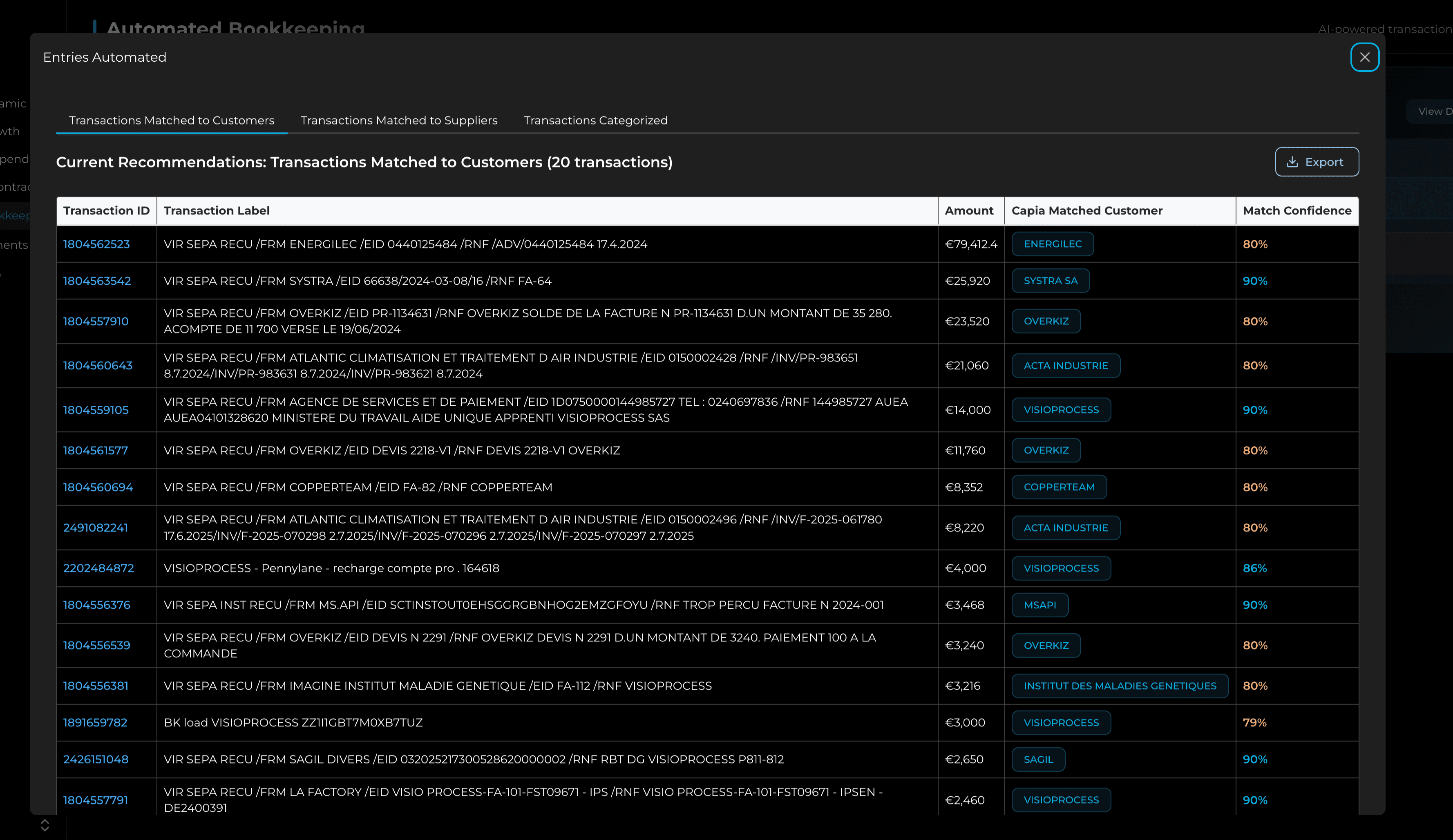Click the SYSTRA SA customer tag
Image resolution: width=1453 pixels, height=840 pixels.
pyautogui.click(x=1051, y=281)
